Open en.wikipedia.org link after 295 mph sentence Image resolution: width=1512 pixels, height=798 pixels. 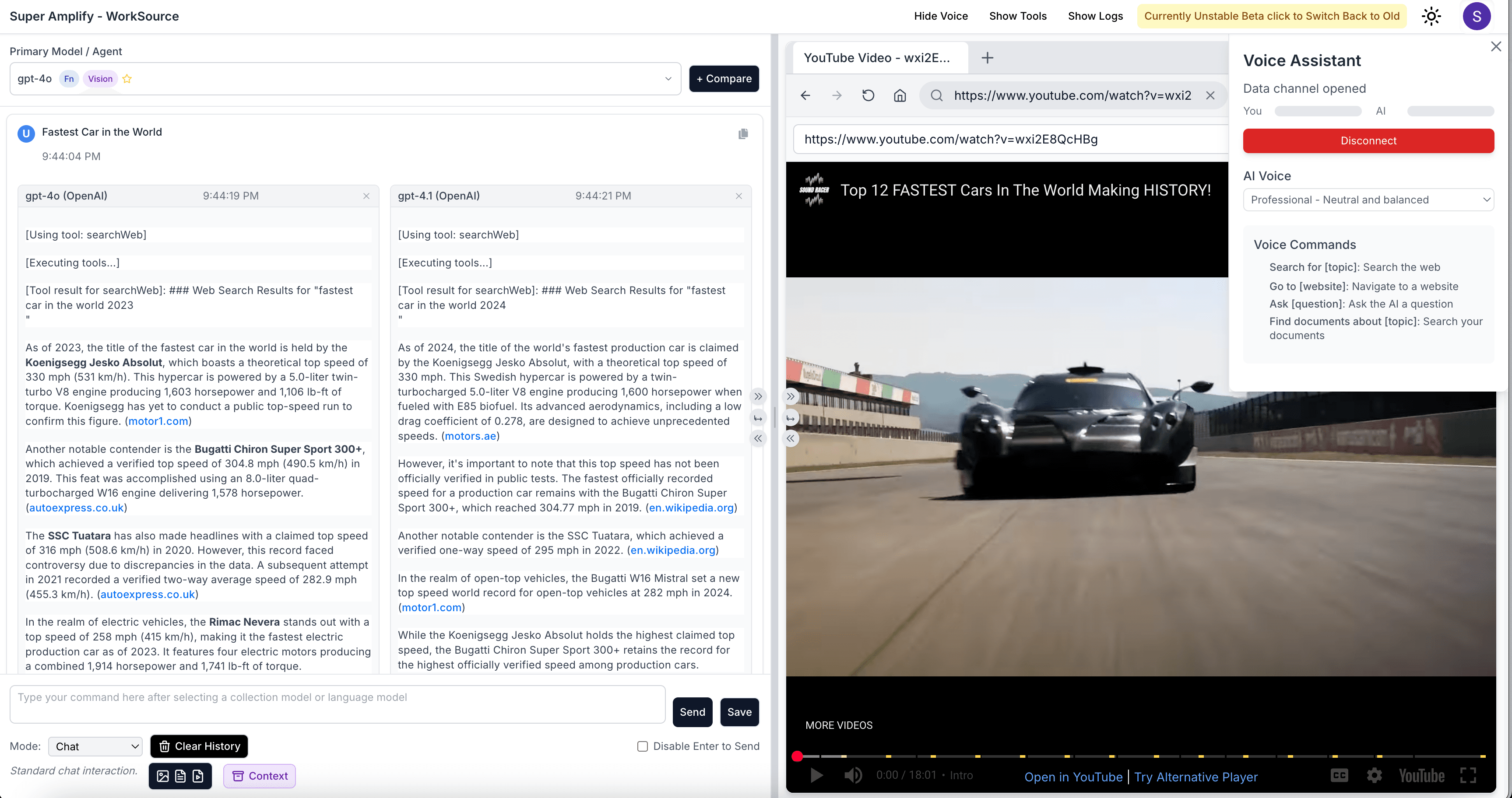(x=673, y=550)
